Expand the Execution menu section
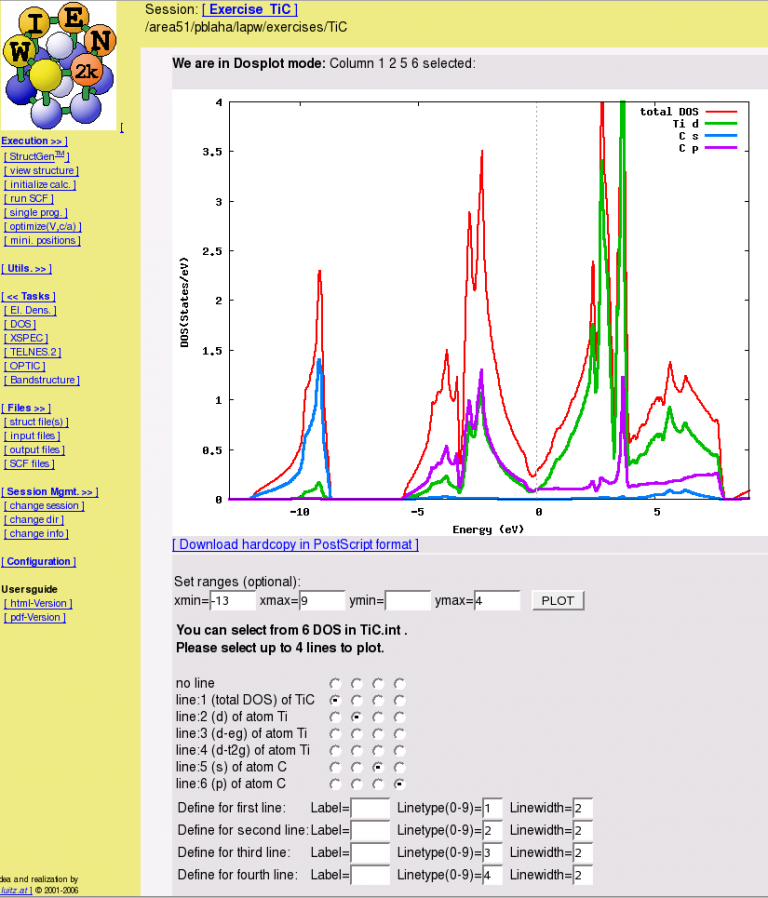The image size is (768, 898). click(34, 141)
